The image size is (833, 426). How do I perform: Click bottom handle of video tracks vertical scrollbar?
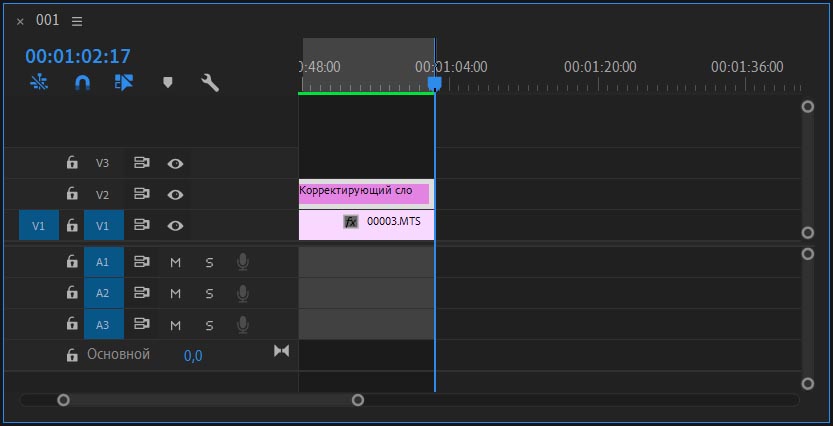808,233
